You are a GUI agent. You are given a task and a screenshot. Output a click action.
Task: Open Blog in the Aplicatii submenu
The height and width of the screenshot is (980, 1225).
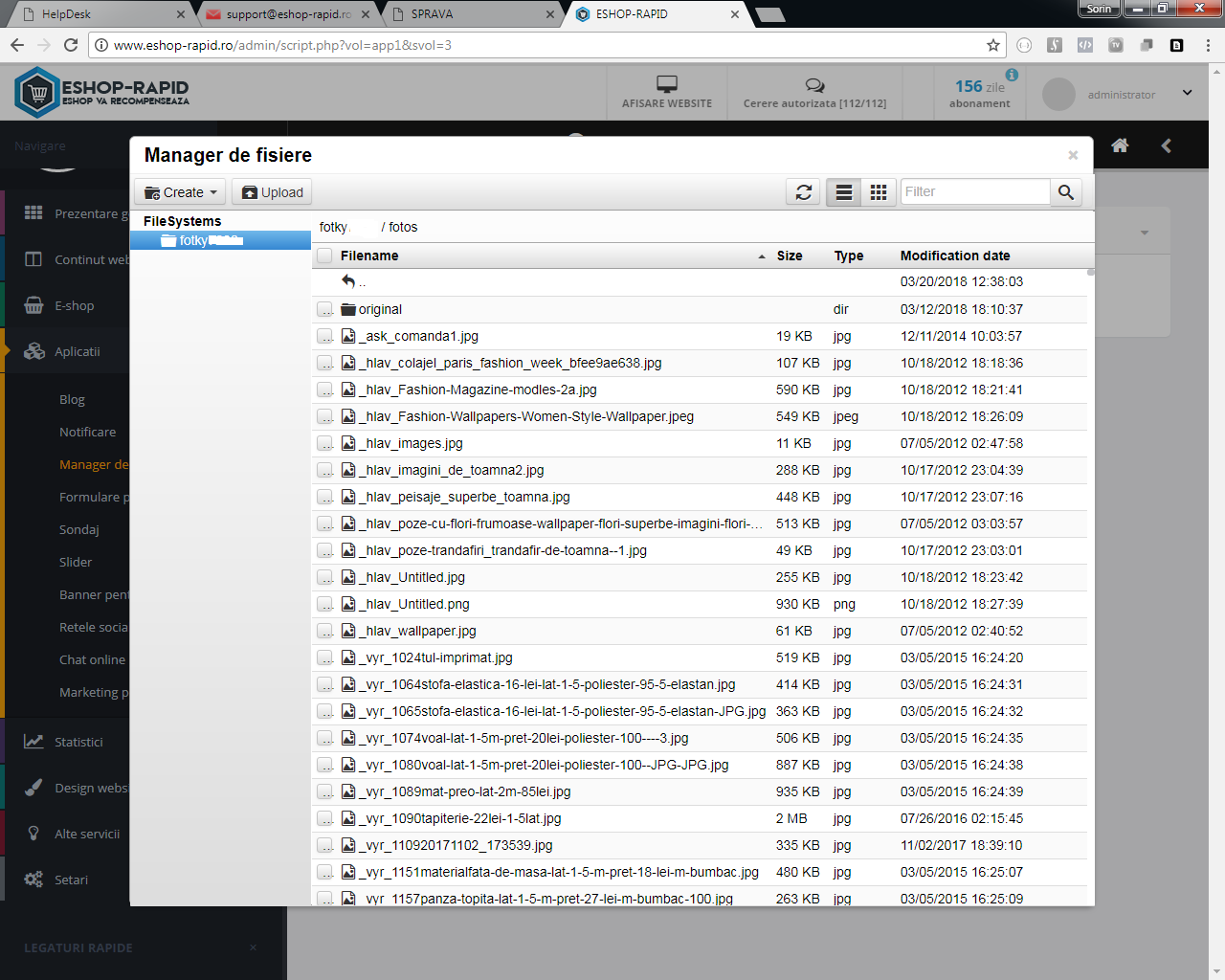72,399
